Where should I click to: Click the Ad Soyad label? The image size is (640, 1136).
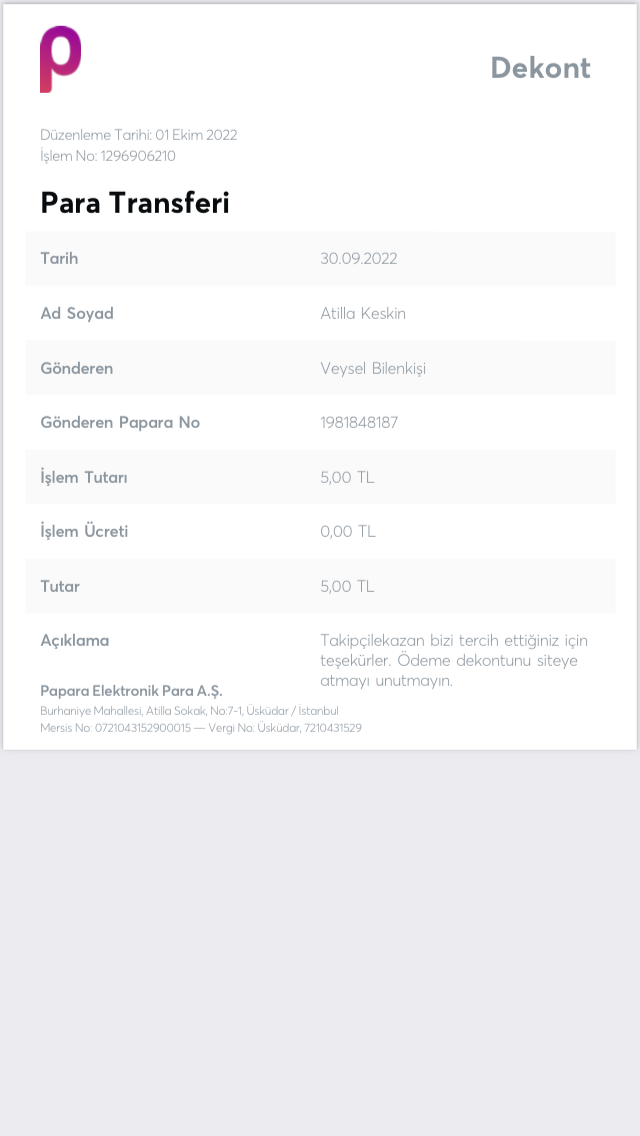point(77,314)
